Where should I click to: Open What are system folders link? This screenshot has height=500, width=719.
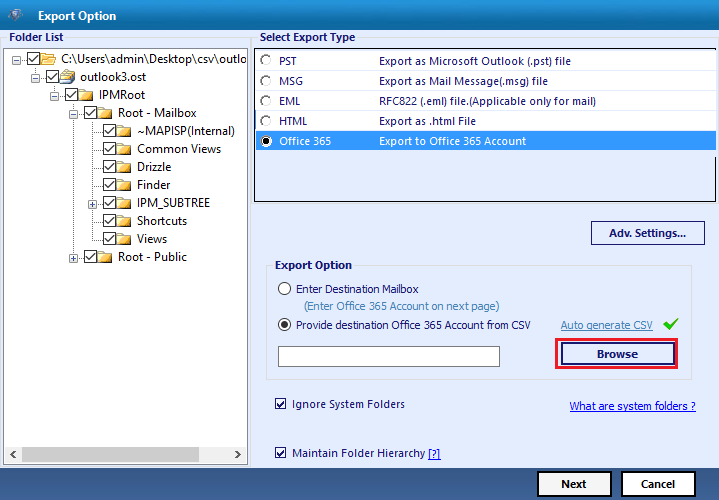(632, 406)
